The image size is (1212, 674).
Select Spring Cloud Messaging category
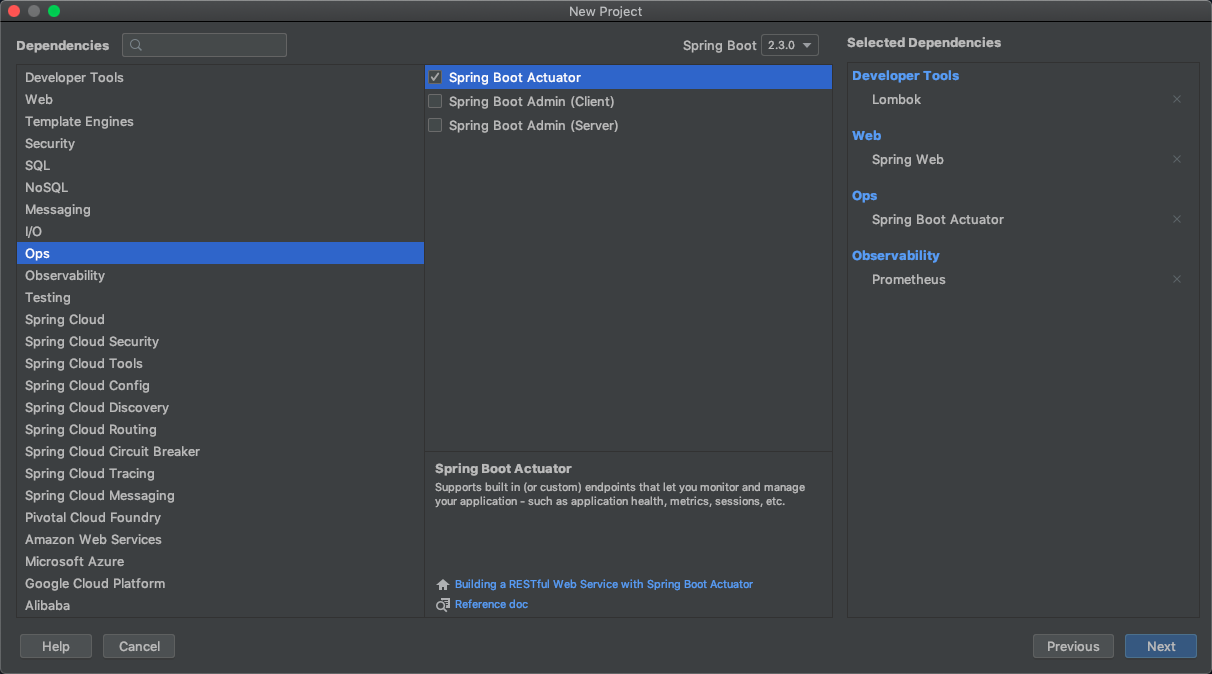point(220,495)
